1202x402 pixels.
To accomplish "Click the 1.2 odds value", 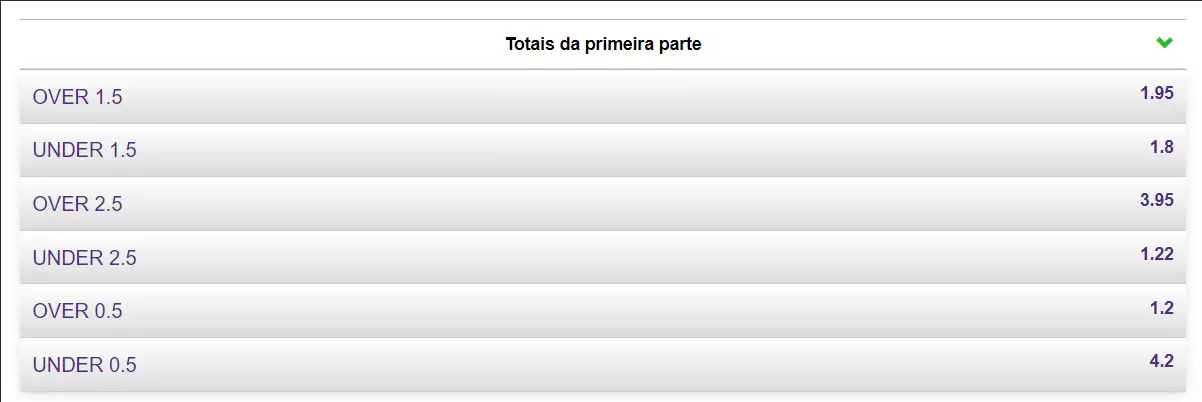I will [1161, 307].
